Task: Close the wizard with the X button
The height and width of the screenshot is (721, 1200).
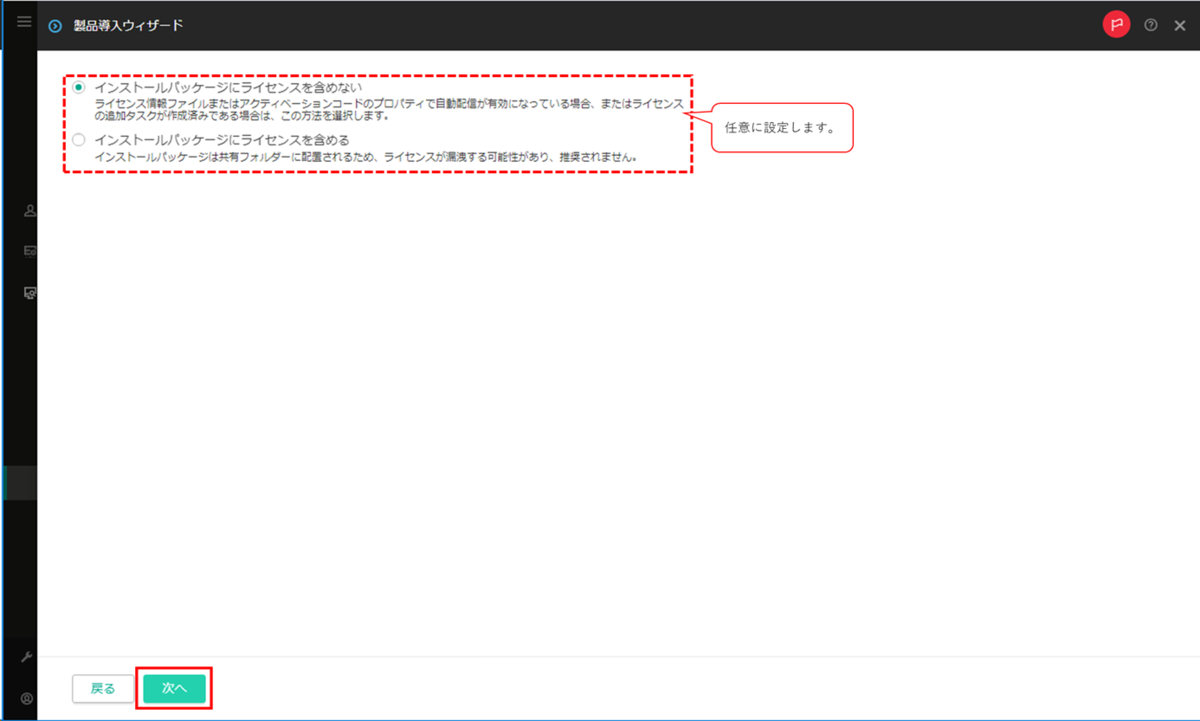Action: pos(1180,23)
